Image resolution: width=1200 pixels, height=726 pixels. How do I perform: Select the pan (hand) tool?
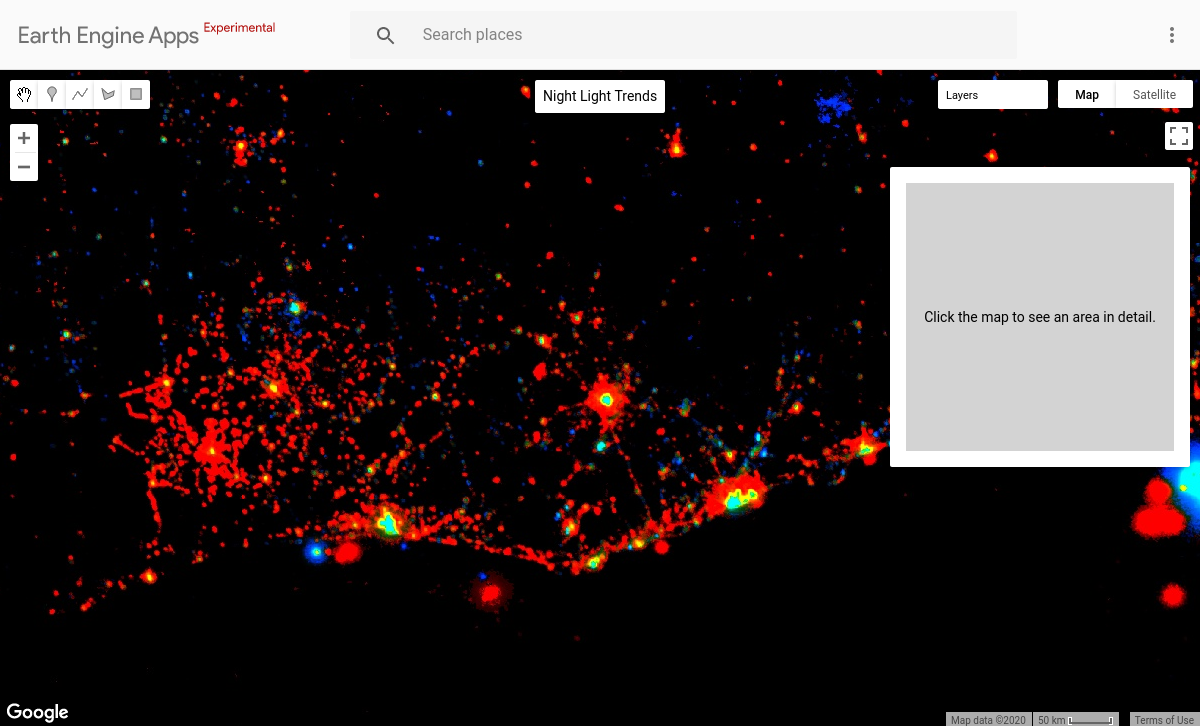click(x=23, y=94)
